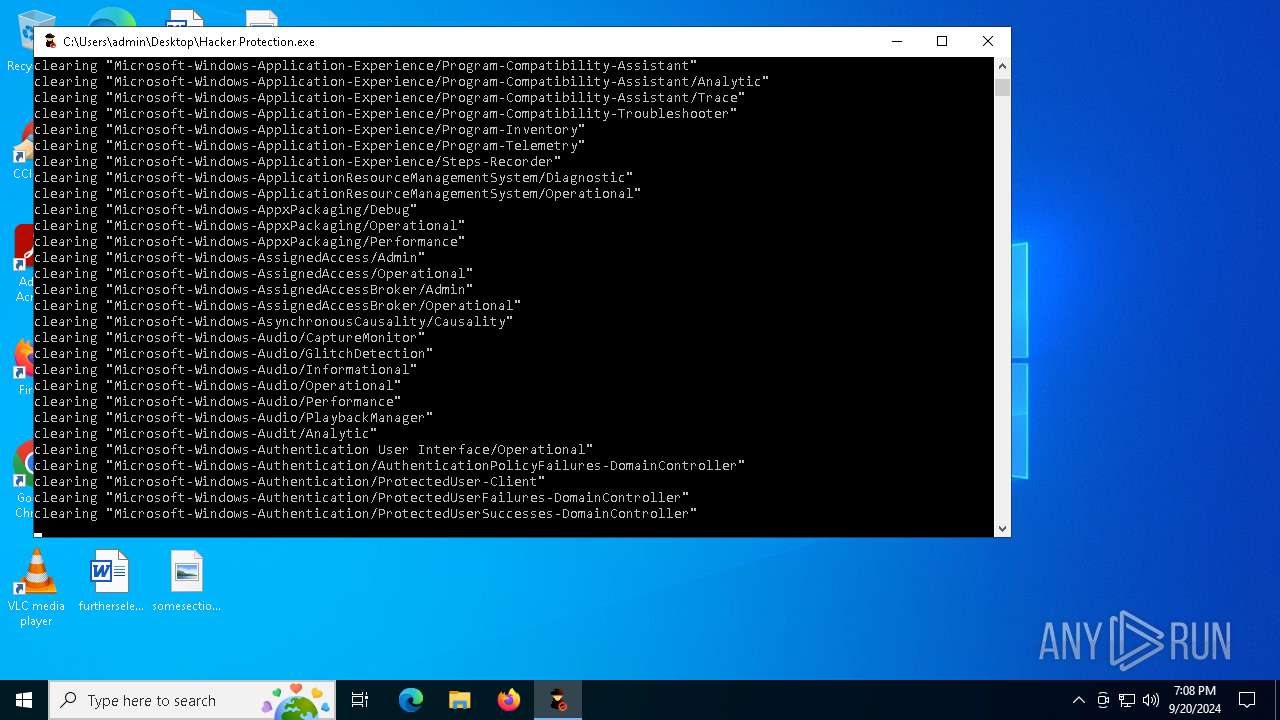Click line "AsynchronousCausality/Causality"

pyautogui.click(x=273, y=322)
